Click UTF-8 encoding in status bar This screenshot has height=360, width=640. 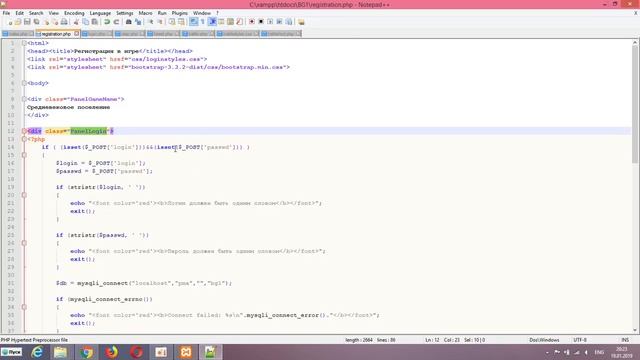tap(580, 340)
